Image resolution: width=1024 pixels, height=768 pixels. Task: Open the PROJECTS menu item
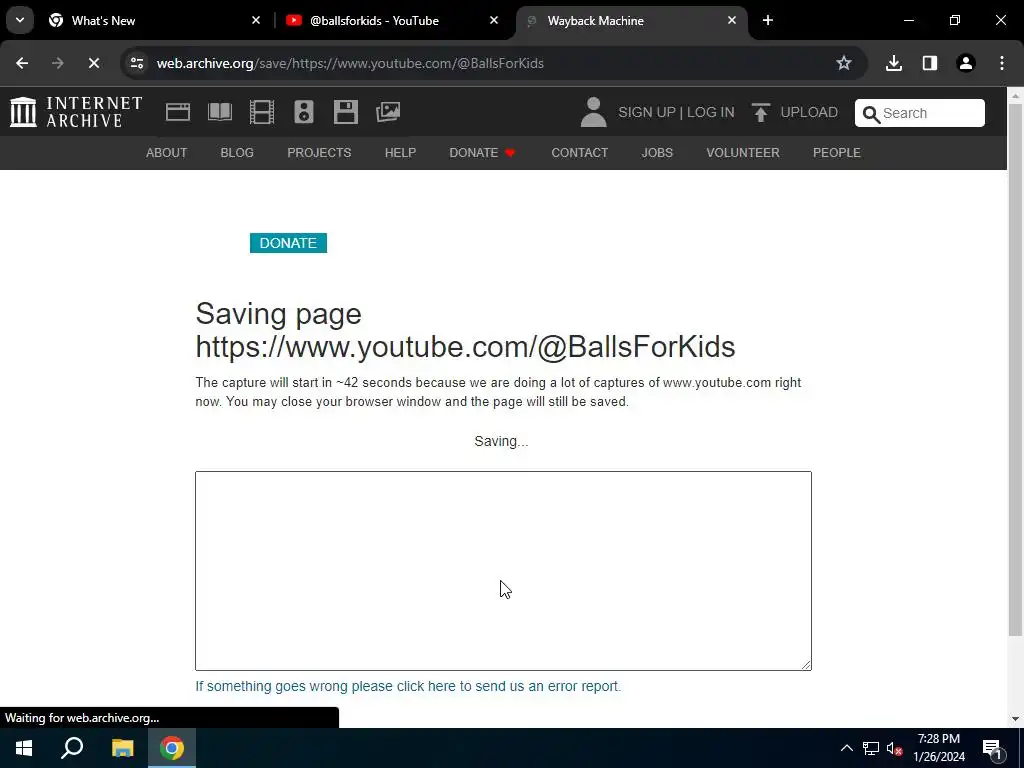coord(319,153)
